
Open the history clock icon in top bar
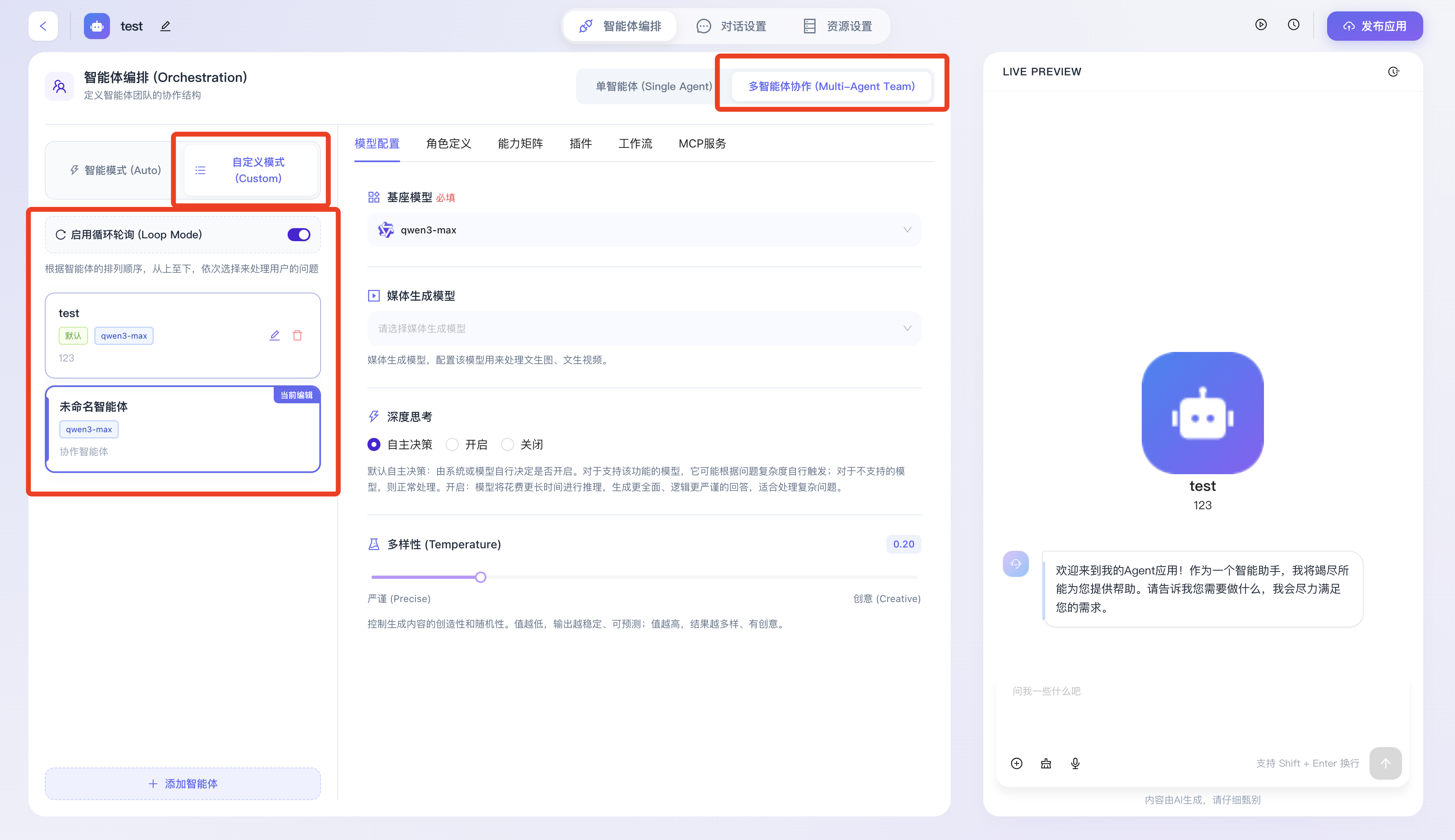(x=1294, y=25)
